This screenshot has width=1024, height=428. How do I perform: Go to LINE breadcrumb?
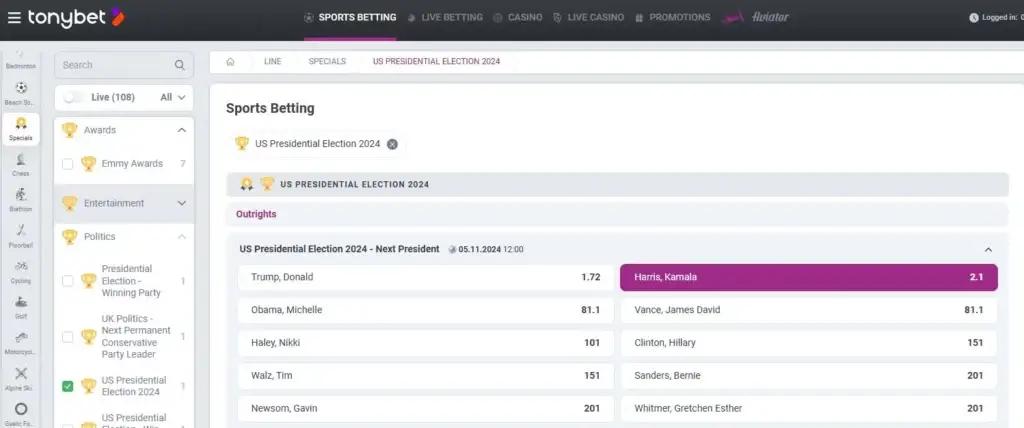pos(272,61)
